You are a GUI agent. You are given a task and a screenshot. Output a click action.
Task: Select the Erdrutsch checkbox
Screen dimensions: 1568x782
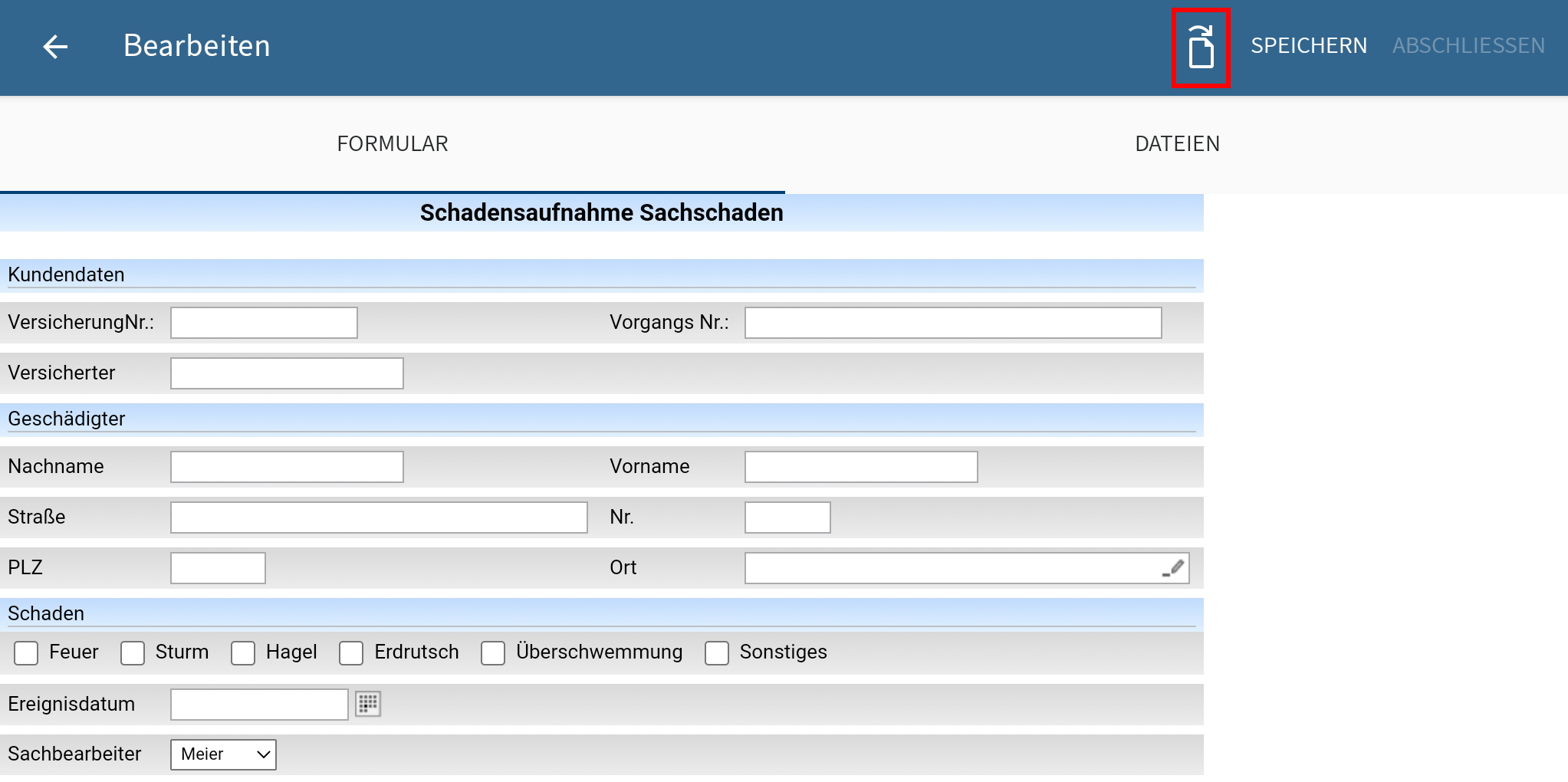(x=351, y=653)
